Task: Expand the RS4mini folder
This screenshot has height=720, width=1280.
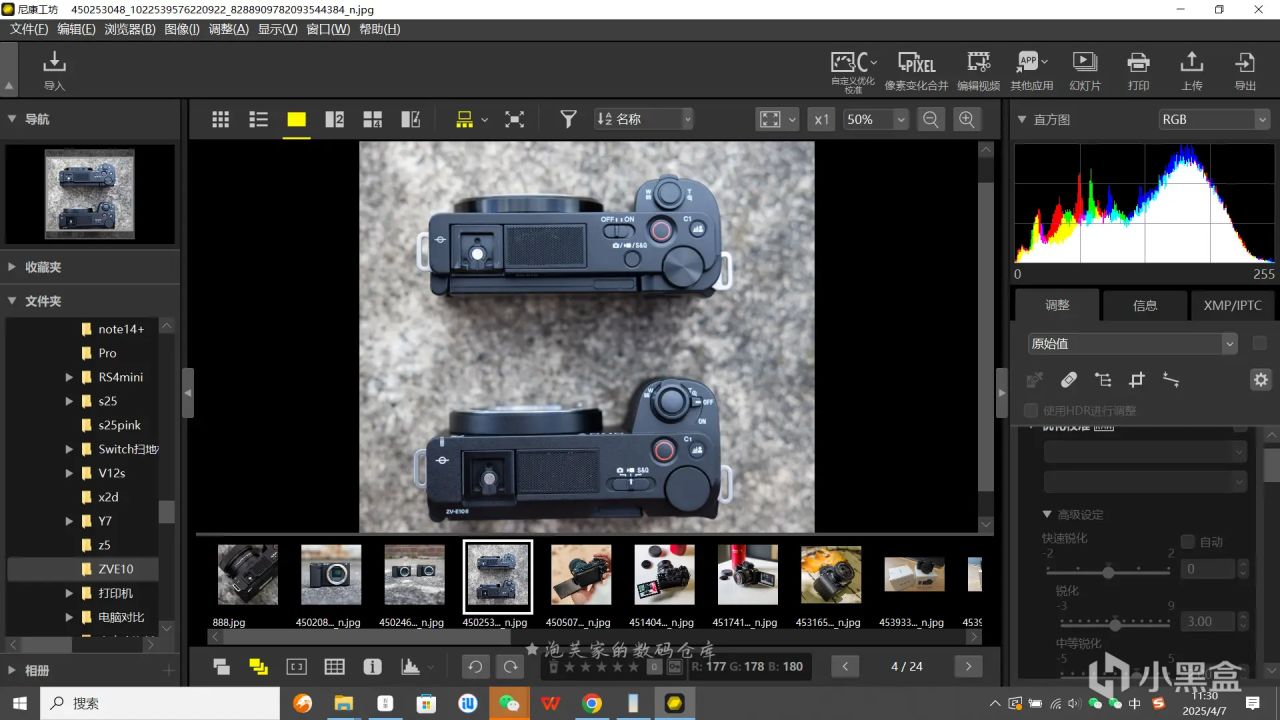Action: click(x=70, y=377)
